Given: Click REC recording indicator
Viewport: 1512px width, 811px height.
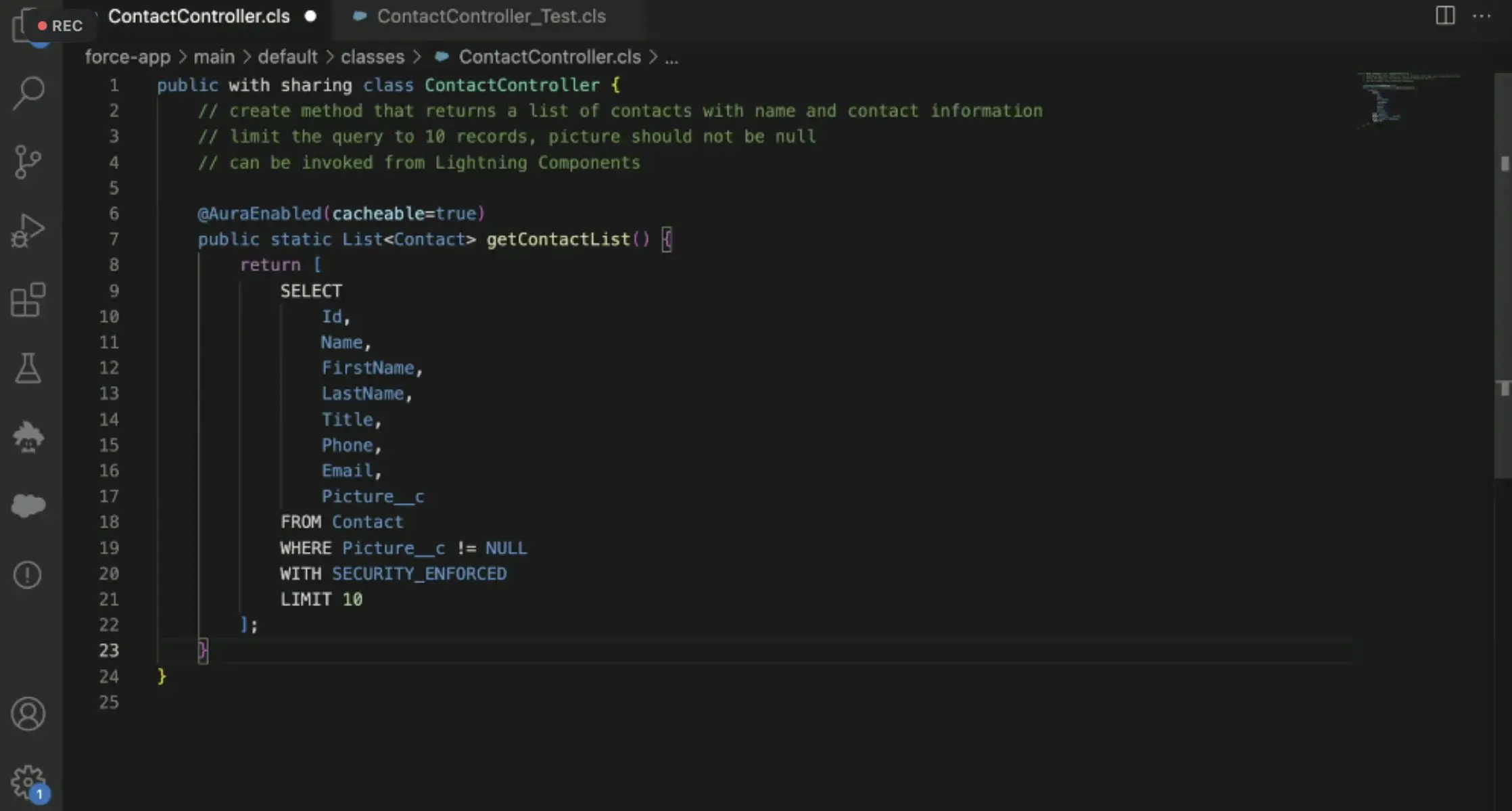Looking at the screenshot, I should 60,26.
